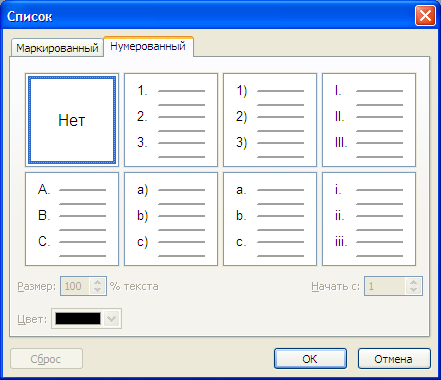Select the a. b. c. lettered style
This screenshot has width=441, height=380.
coord(270,219)
